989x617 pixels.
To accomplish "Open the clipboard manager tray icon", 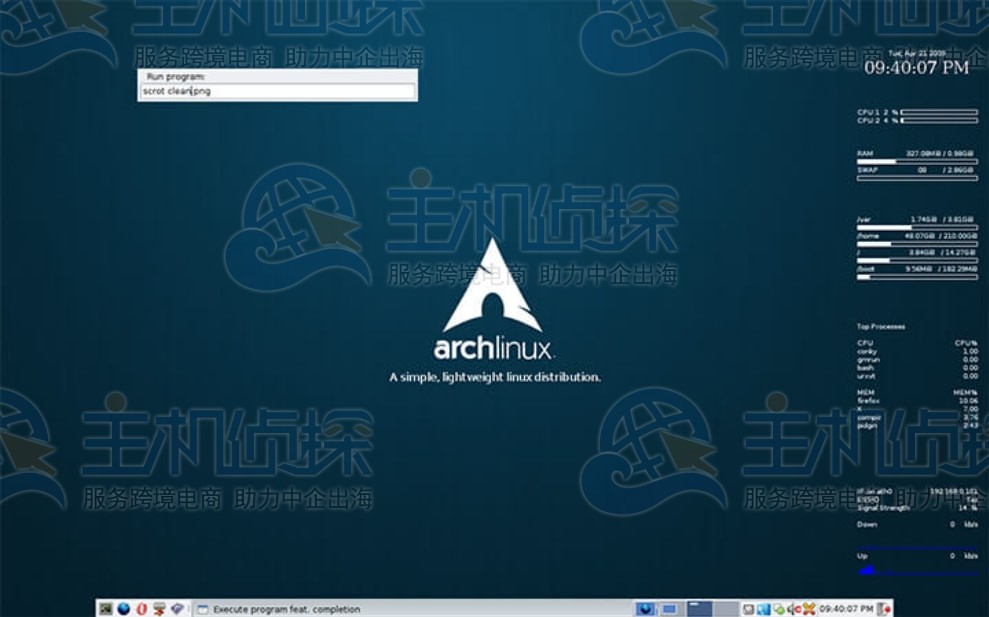I will [x=747, y=608].
